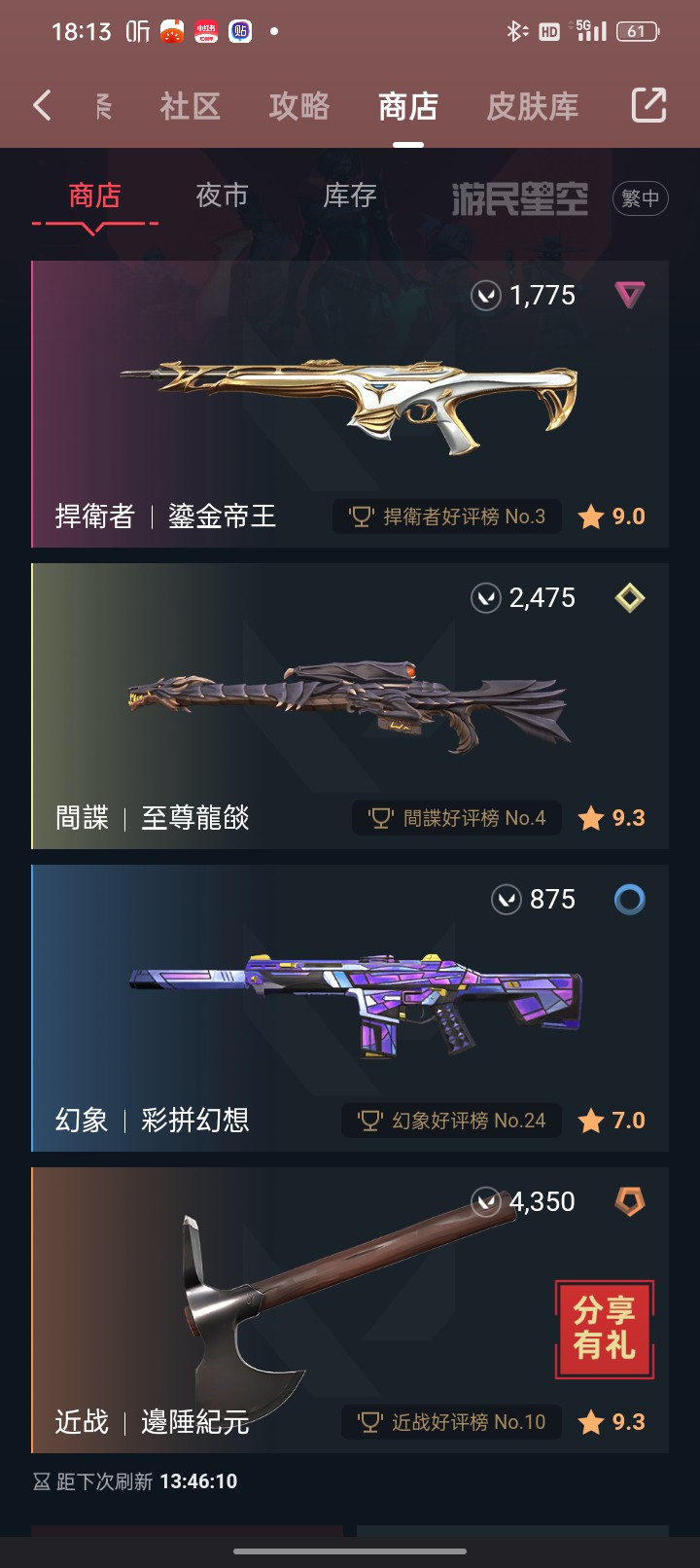Select the 库存 sub-tab
This screenshot has height=1568, width=700.
(x=349, y=196)
